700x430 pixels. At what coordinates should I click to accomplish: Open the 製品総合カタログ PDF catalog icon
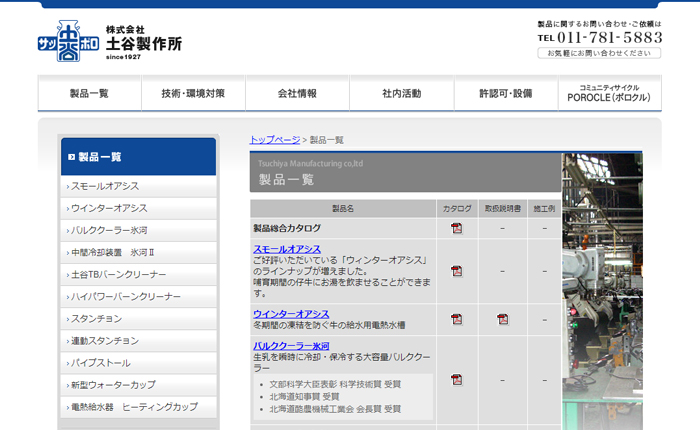pyautogui.click(x=456, y=228)
